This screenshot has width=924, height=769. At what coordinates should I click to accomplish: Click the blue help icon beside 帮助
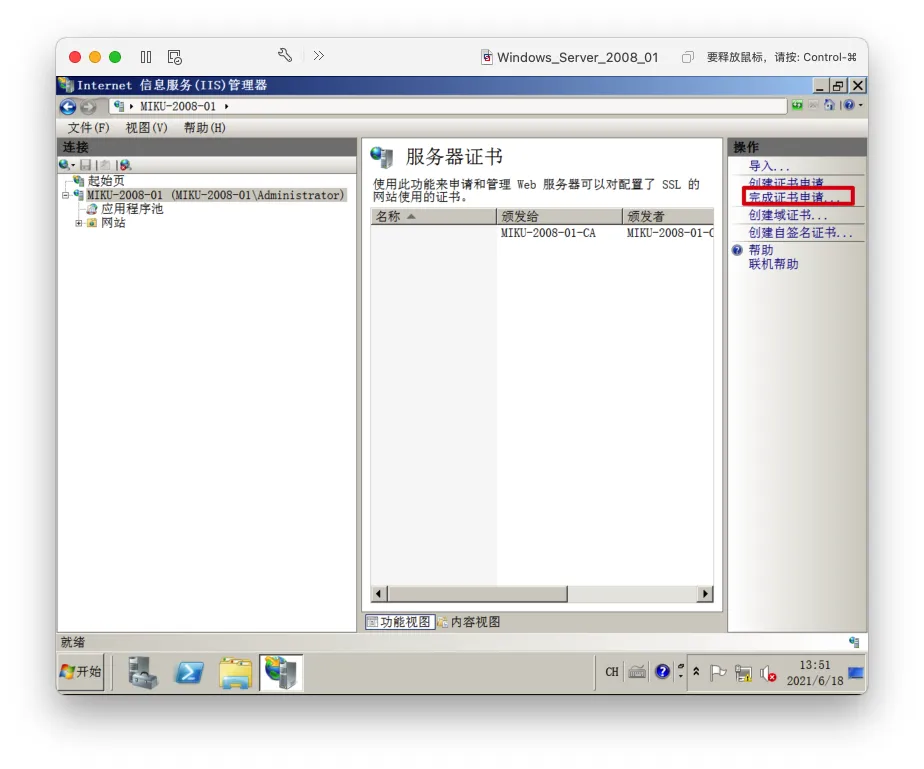737,250
